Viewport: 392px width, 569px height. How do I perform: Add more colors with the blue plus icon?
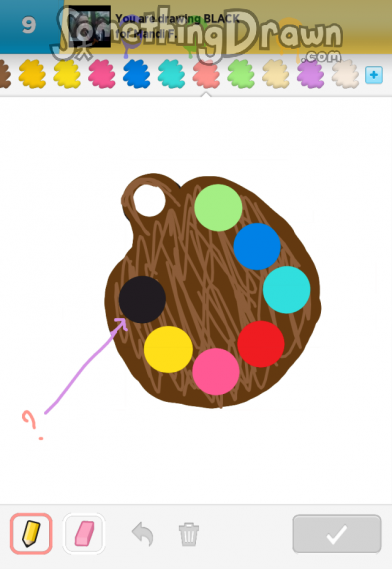tap(374, 75)
